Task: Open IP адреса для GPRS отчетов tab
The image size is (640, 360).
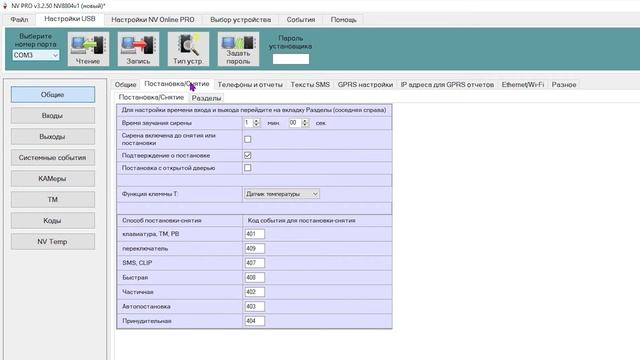Action: [x=447, y=84]
